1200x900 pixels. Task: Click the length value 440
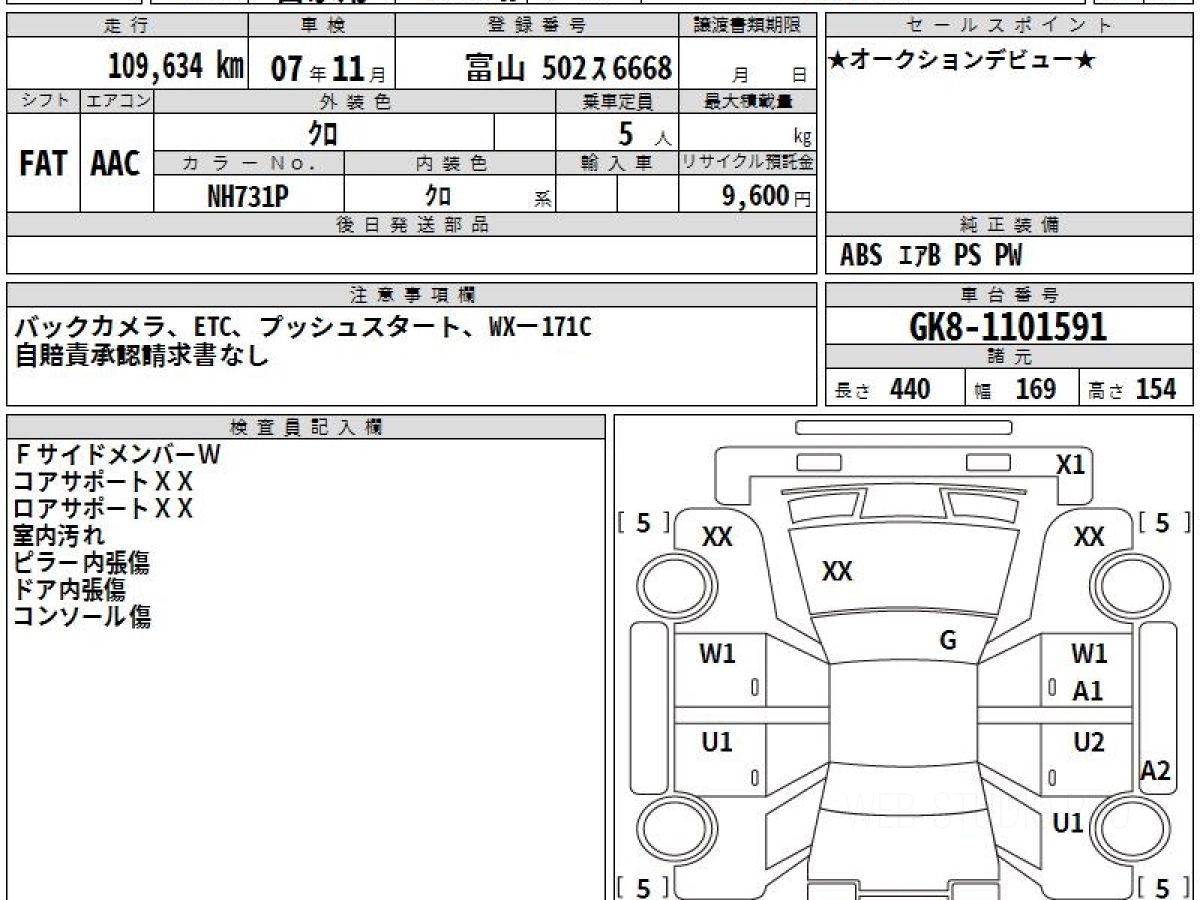(x=910, y=389)
